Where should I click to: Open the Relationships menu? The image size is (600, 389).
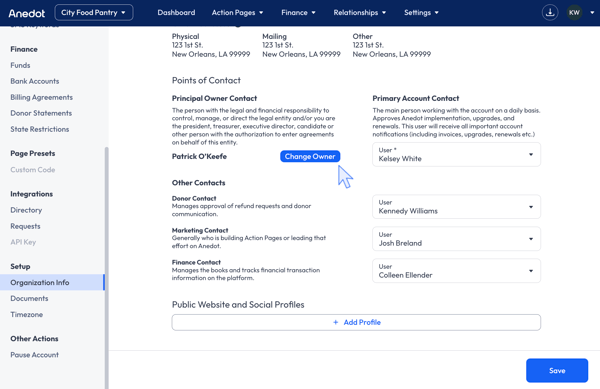[x=359, y=13]
